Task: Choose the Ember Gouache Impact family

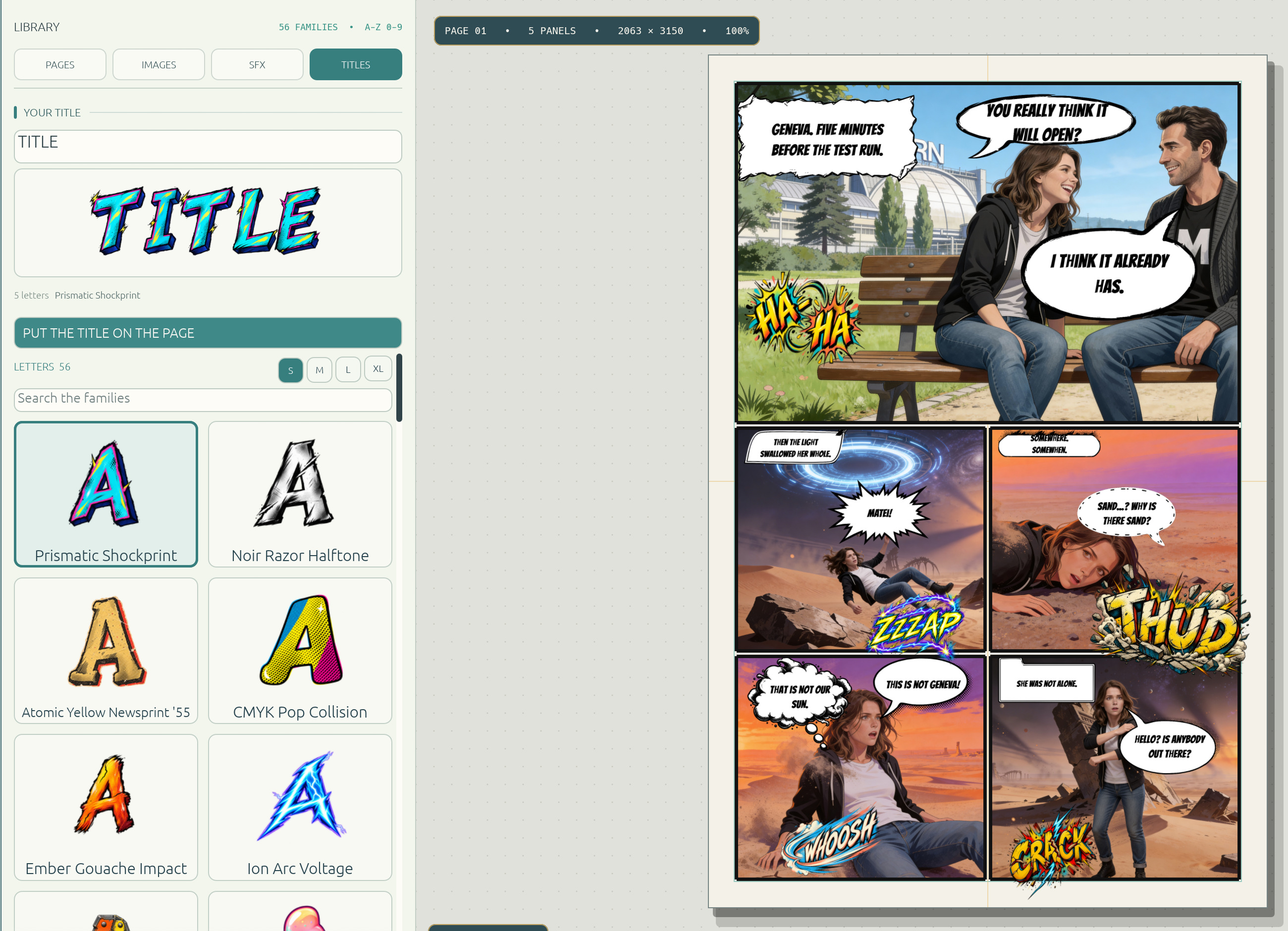Action: click(106, 807)
